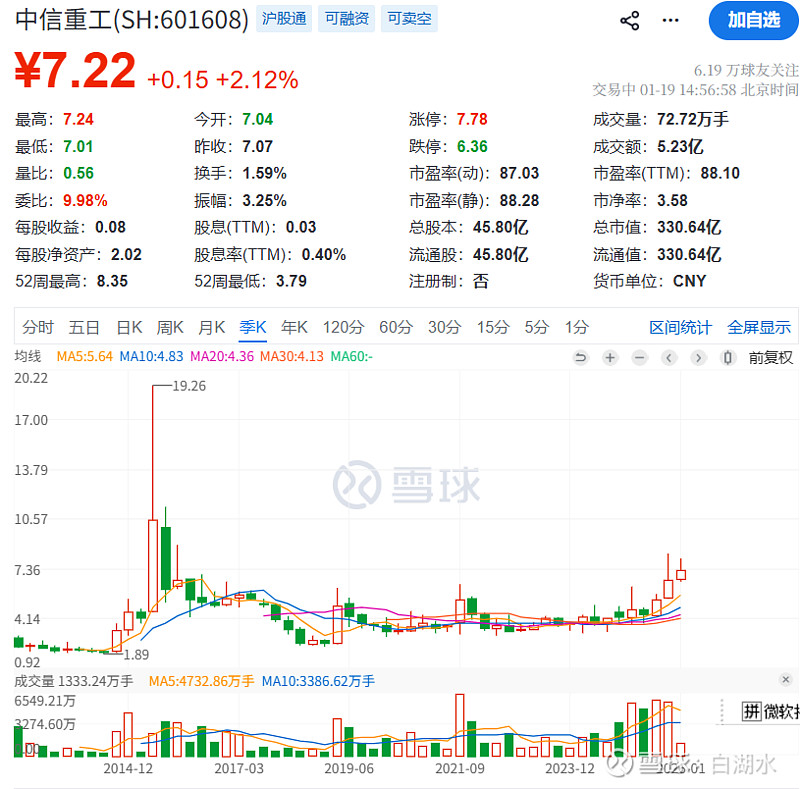Image resolution: width=800 pixels, height=789 pixels.
Task: Select the 周K chart tab
Action: point(170,327)
